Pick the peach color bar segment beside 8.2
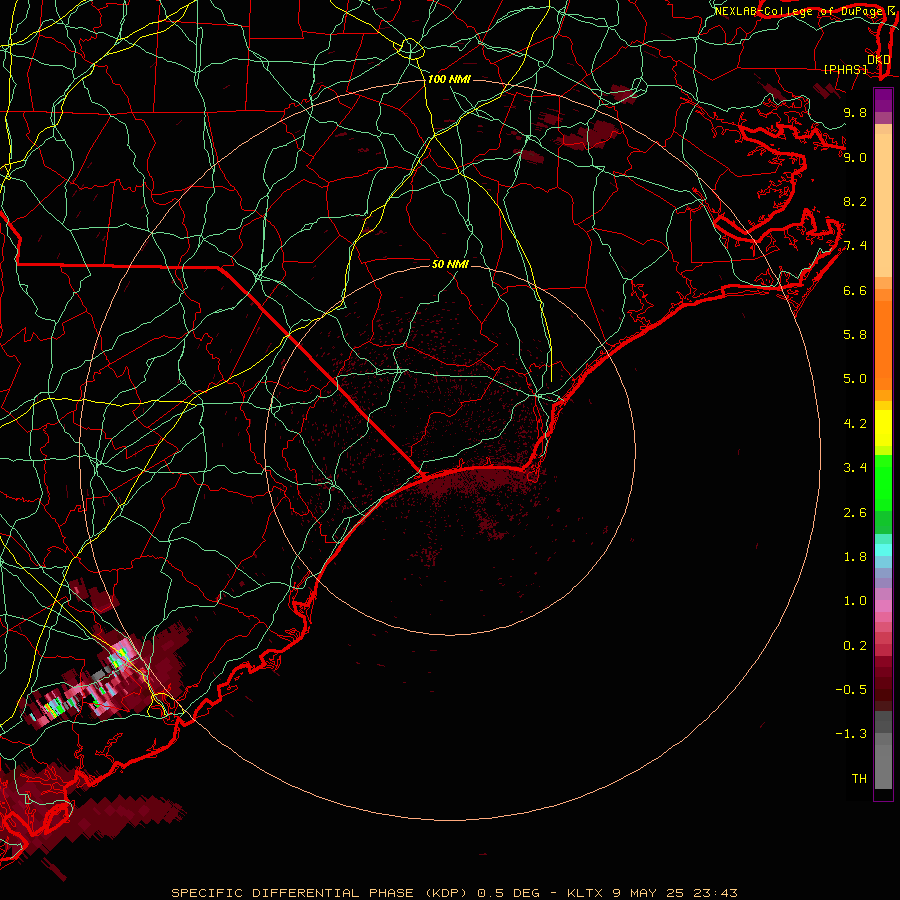This screenshot has height=900, width=900. 883,205
